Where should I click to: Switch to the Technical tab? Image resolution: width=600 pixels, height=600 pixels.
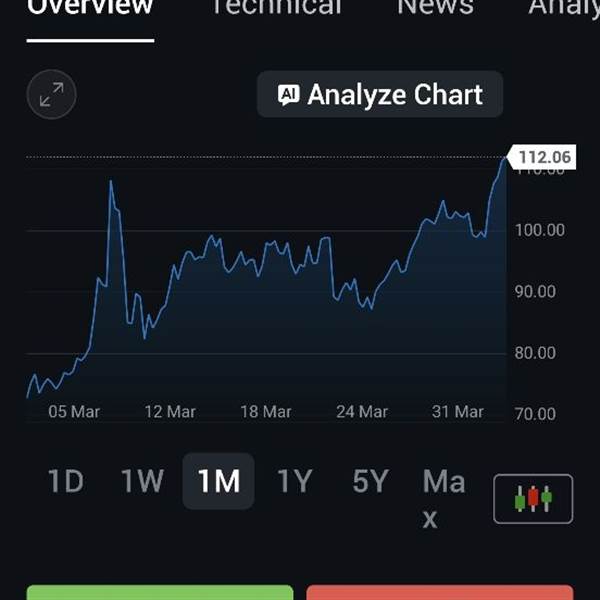(275, 8)
